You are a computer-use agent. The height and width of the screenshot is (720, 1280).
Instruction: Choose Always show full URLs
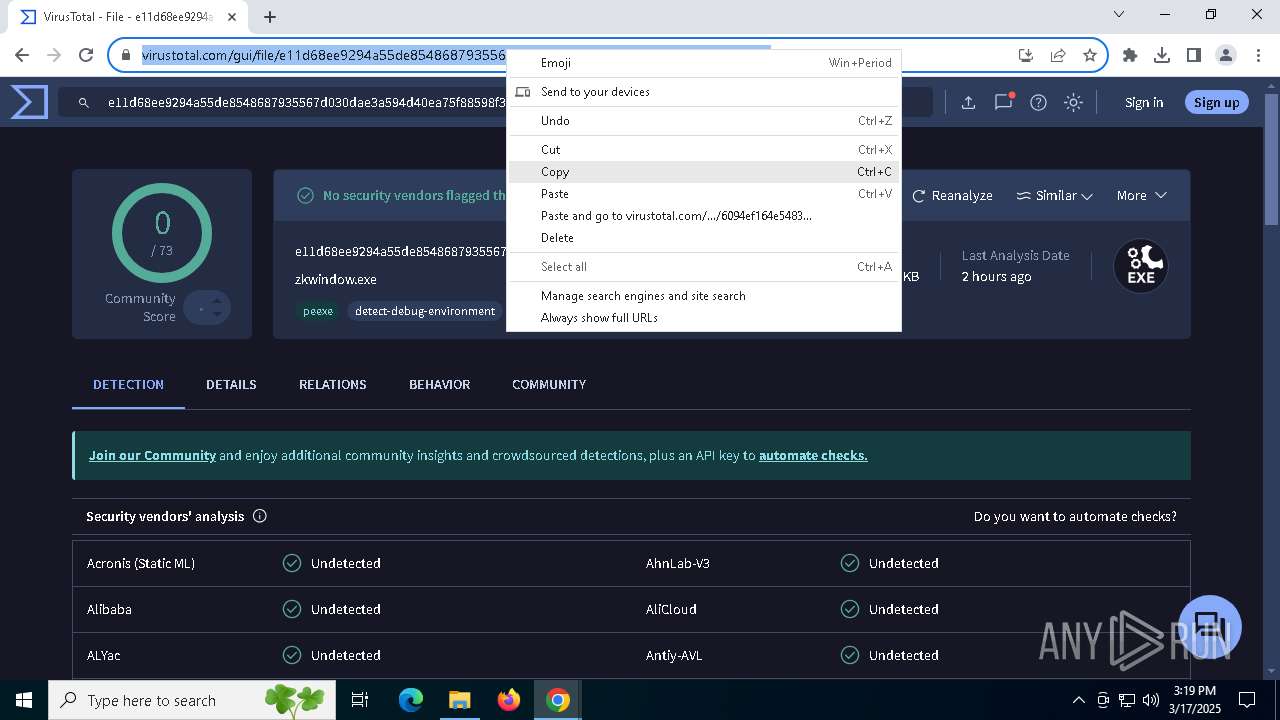(x=704, y=318)
